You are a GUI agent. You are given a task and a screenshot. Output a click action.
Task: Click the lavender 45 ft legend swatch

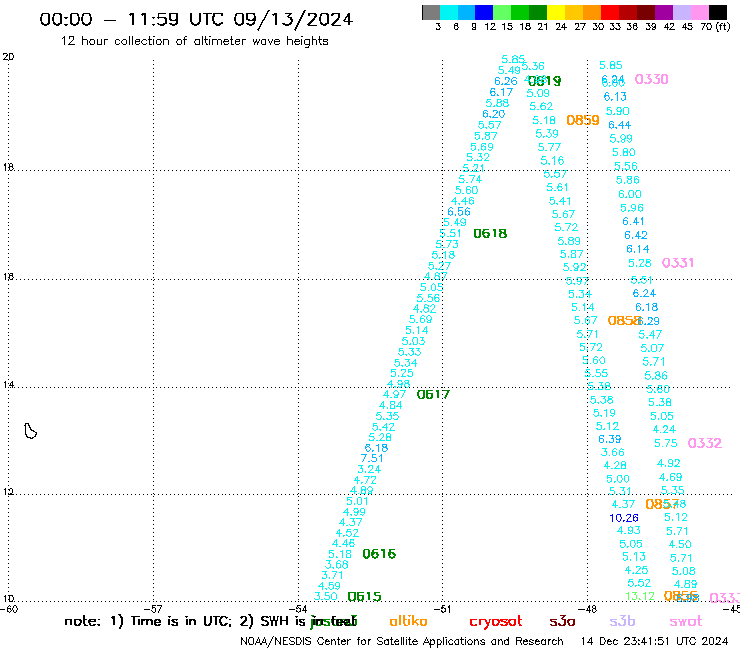681,12
